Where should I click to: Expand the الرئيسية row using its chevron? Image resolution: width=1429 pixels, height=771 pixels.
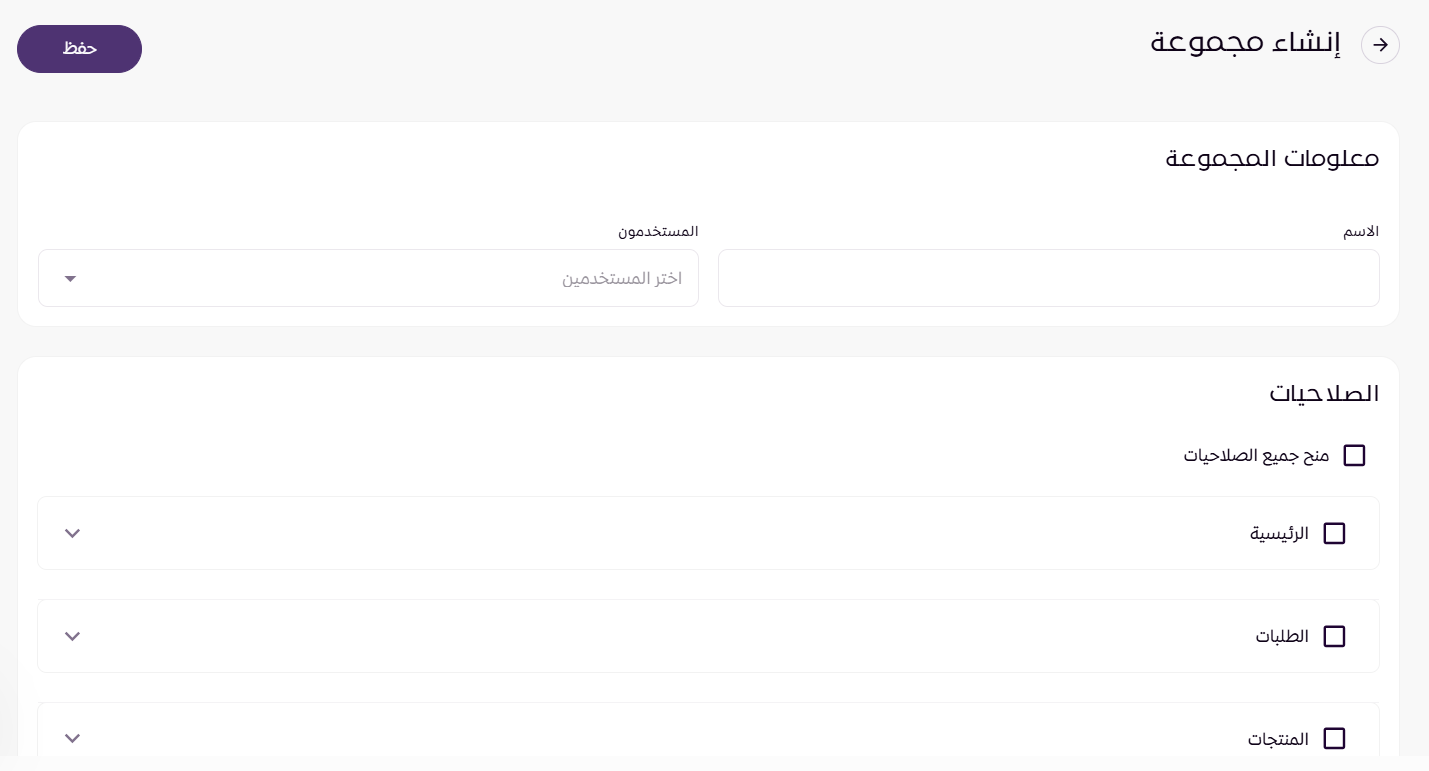tap(72, 534)
